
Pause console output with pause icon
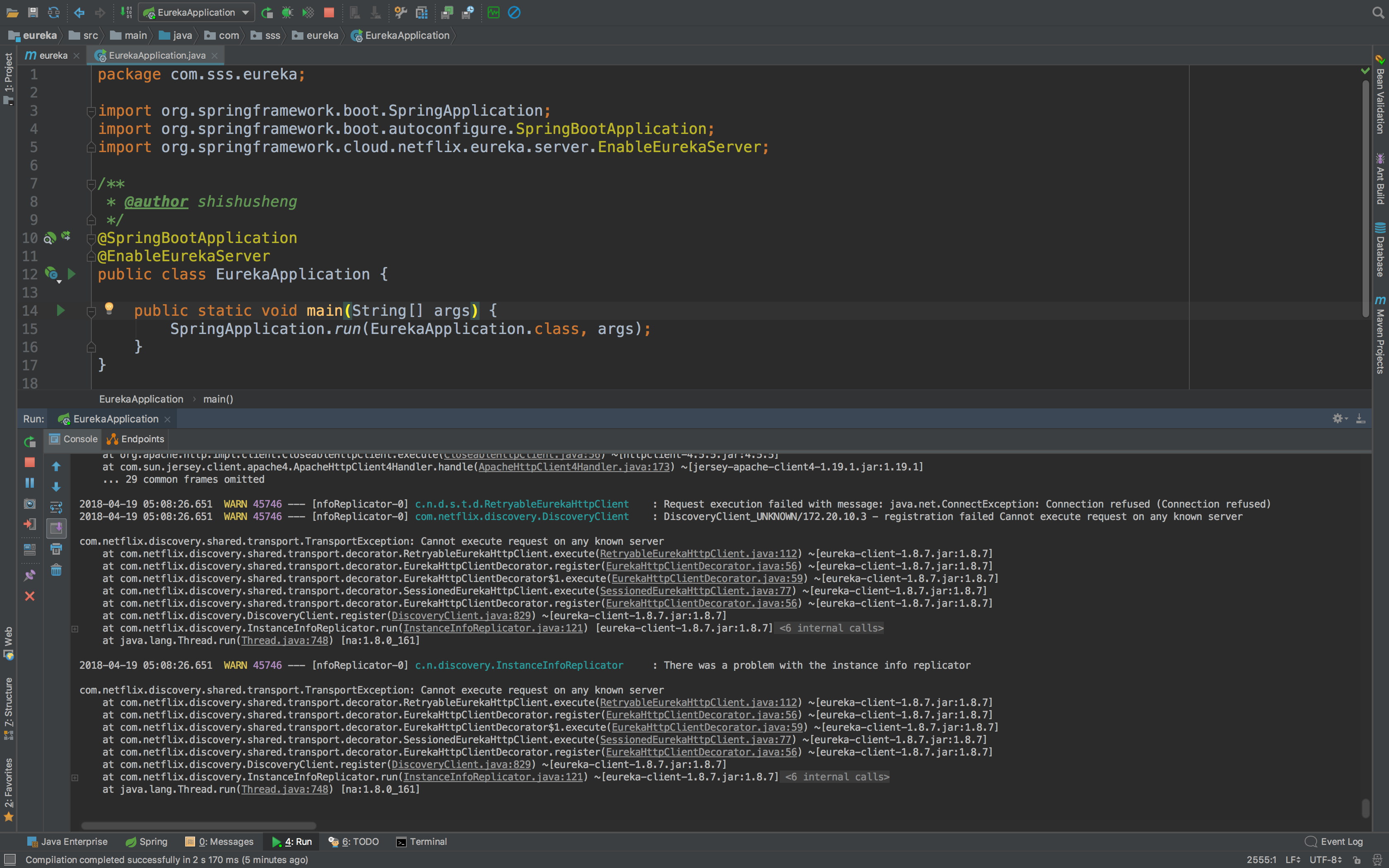pyautogui.click(x=30, y=483)
